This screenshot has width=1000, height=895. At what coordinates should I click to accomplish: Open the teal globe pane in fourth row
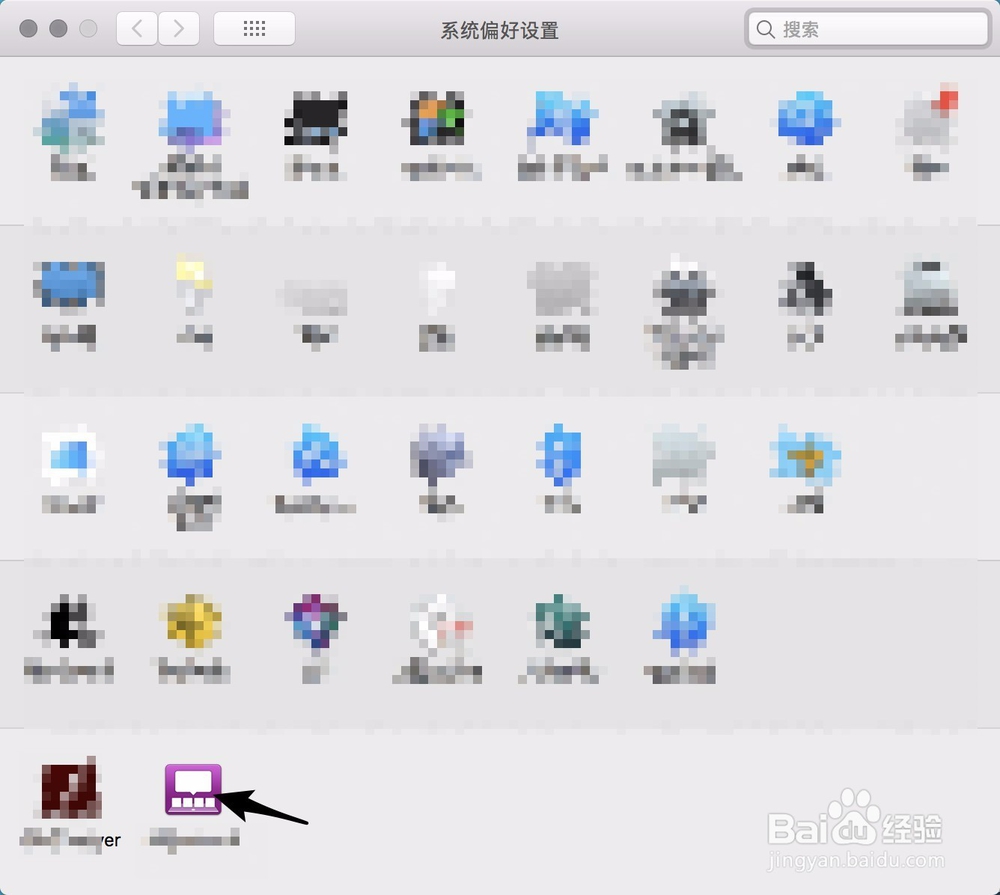coord(562,625)
